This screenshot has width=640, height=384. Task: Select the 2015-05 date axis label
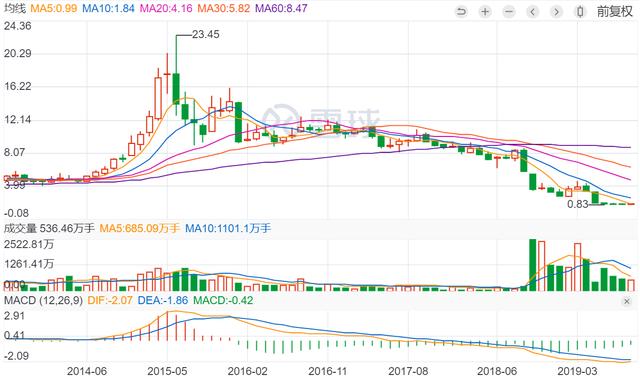pyautogui.click(x=167, y=371)
